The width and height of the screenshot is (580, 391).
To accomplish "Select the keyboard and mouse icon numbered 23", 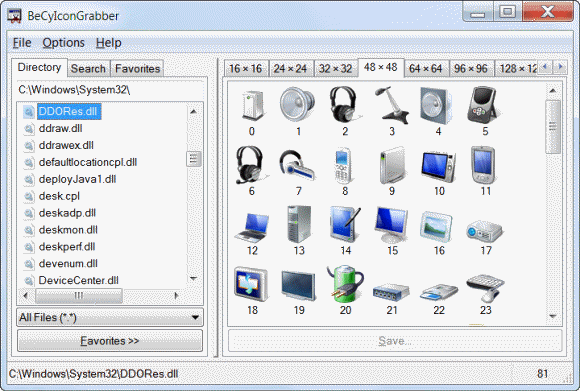I will [x=485, y=289].
